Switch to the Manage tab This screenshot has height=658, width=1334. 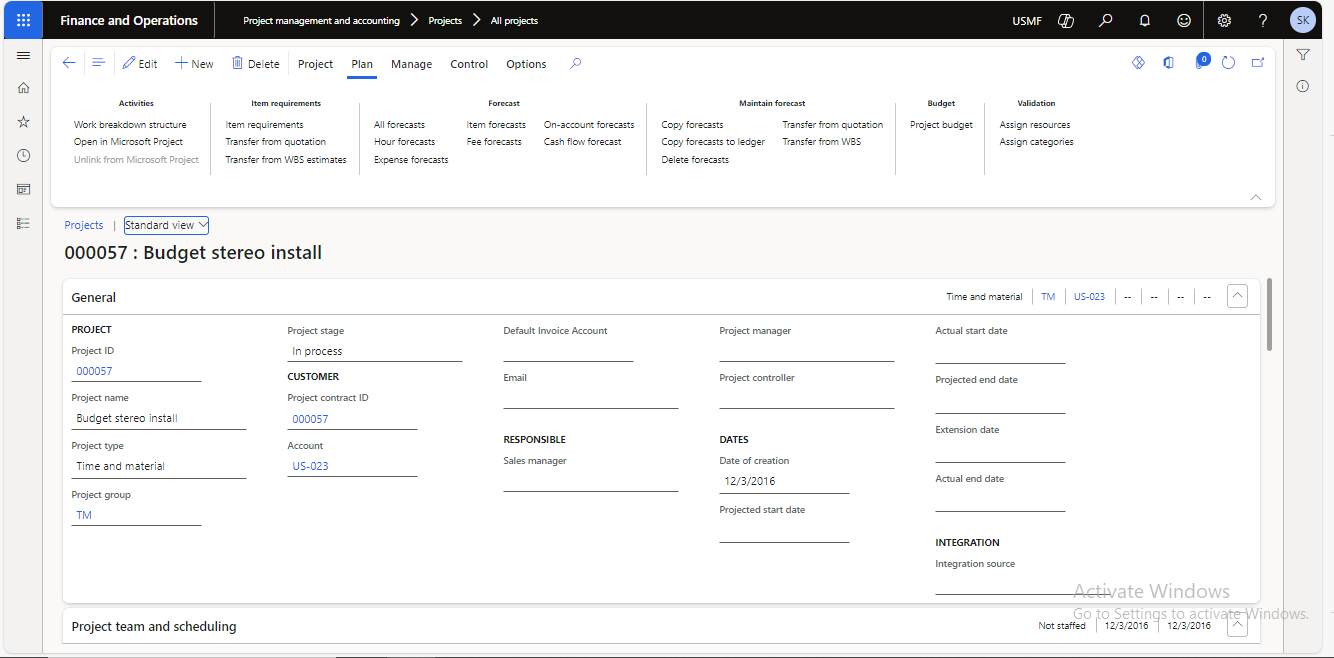(x=411, y=64)
